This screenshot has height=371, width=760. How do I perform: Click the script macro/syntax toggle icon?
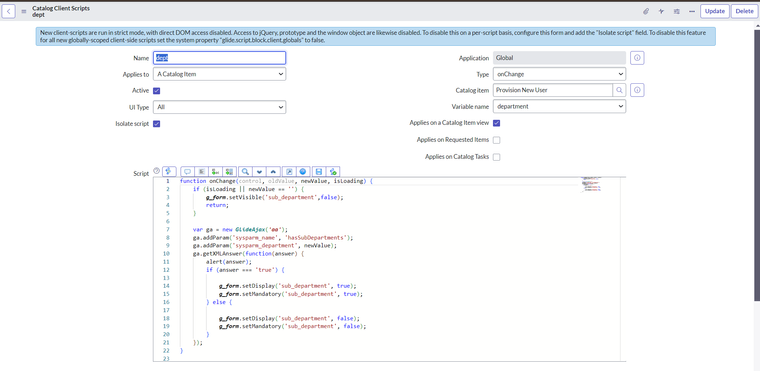tap(169, 171)
